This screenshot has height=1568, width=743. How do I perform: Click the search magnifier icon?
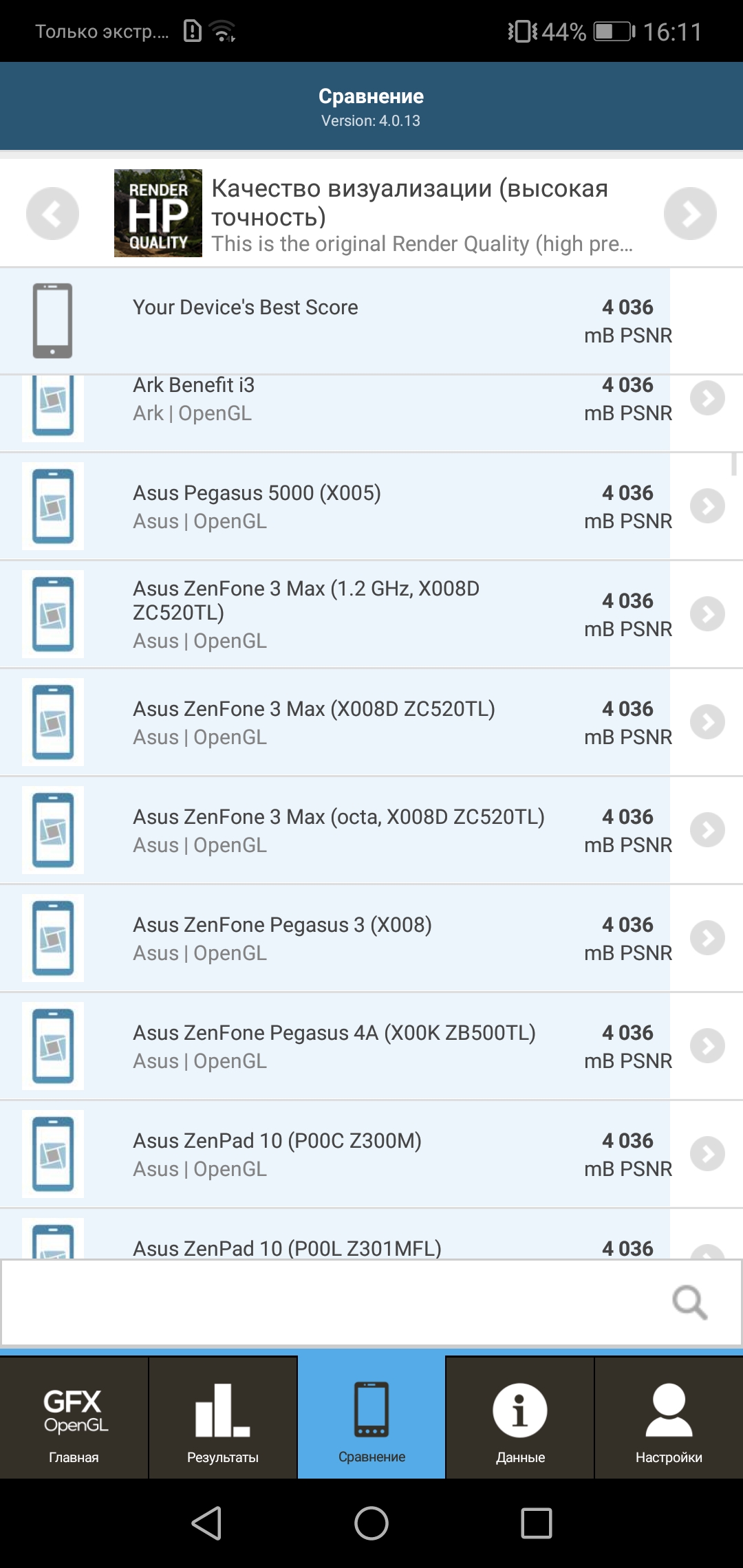pyautogui.click(x=690, y=1303)
